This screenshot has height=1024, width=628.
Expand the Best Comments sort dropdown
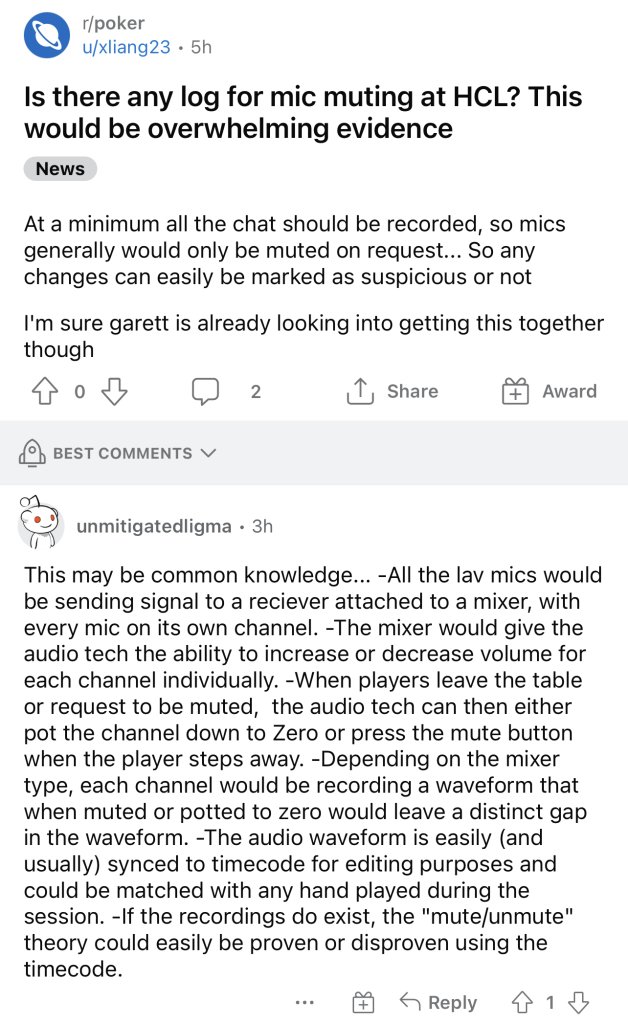[208, 453]
